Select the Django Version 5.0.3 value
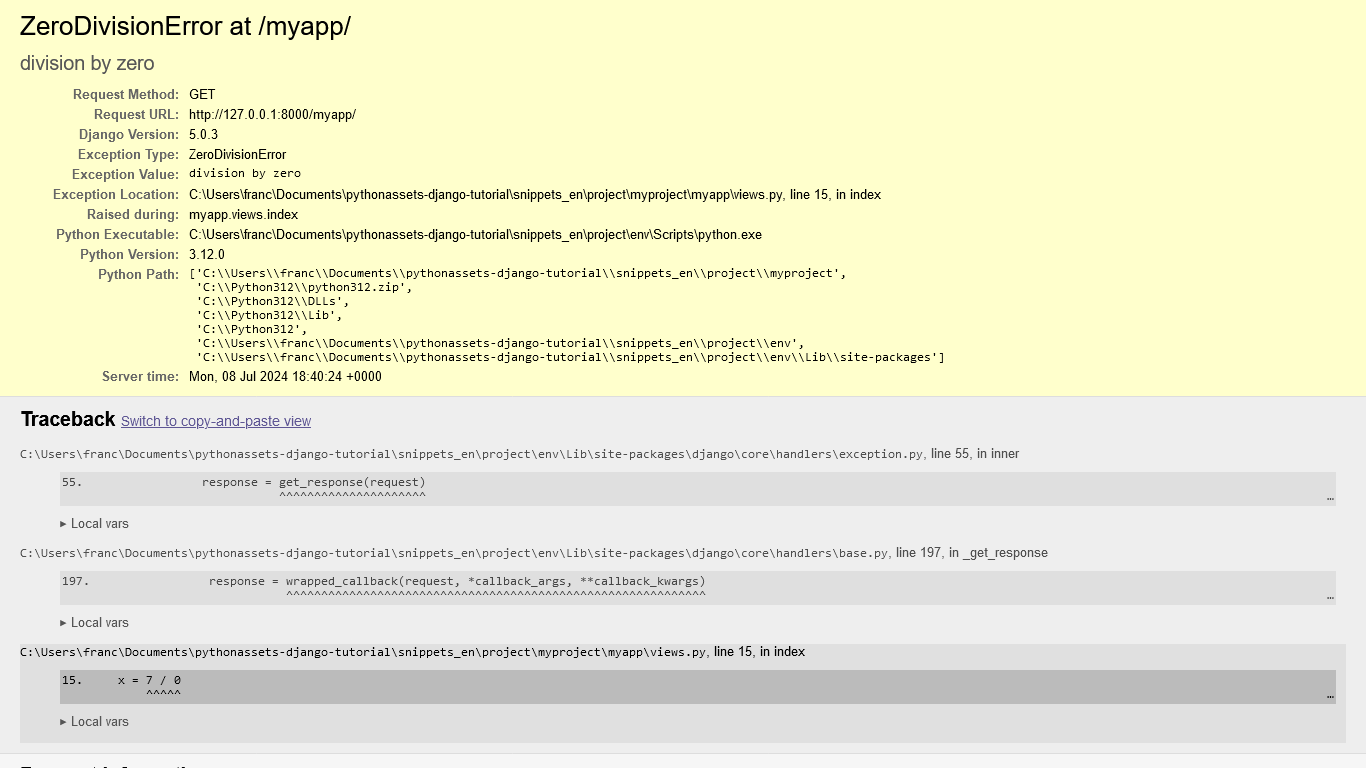 coord(202,134)
